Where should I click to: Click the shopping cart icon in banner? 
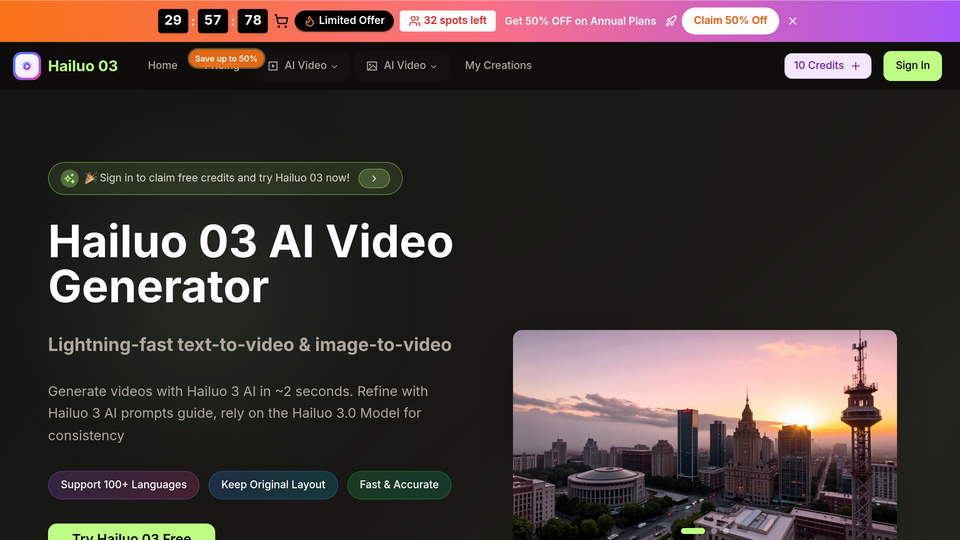coord(281,21)
